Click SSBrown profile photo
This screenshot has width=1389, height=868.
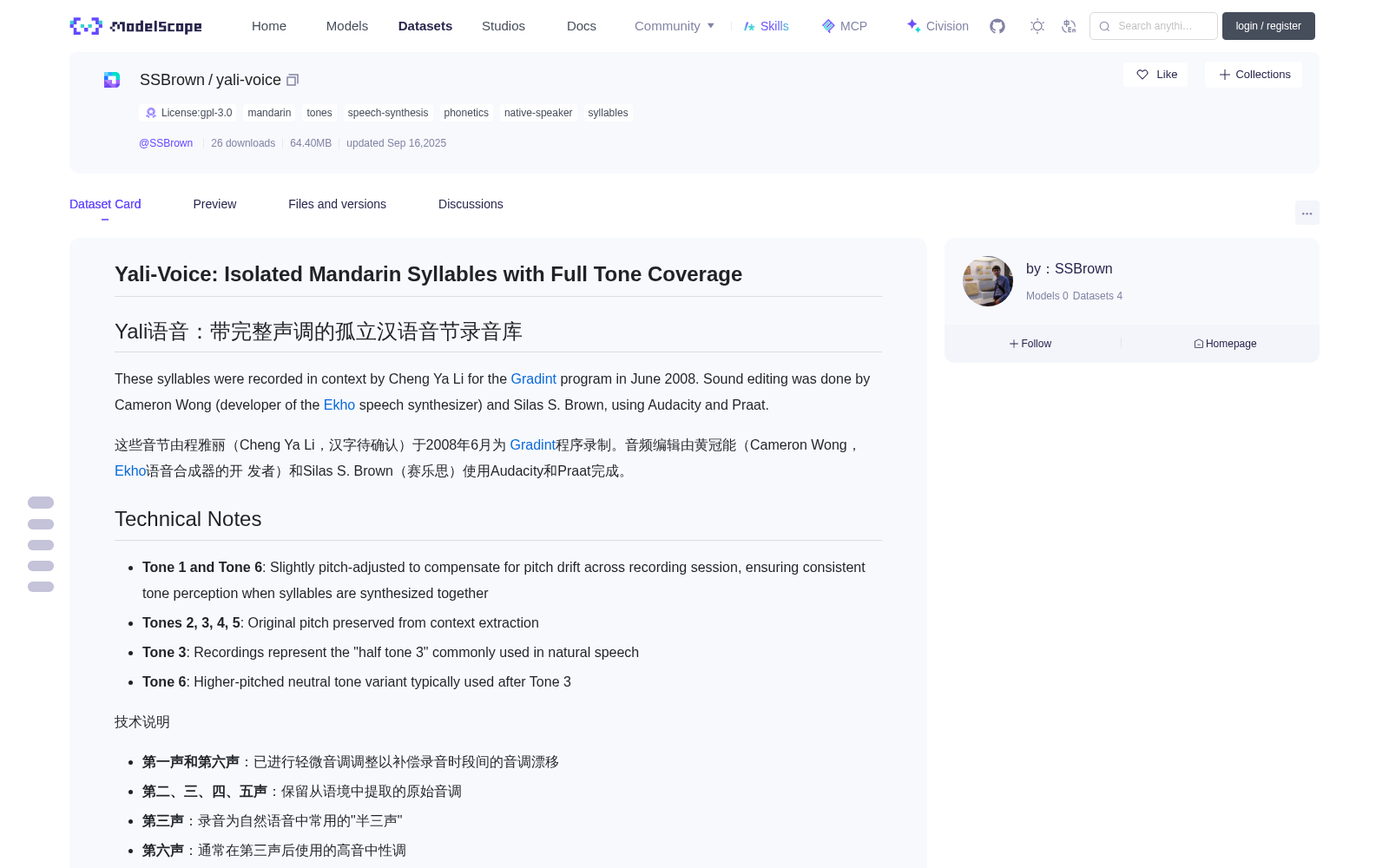tap(988, 281)
